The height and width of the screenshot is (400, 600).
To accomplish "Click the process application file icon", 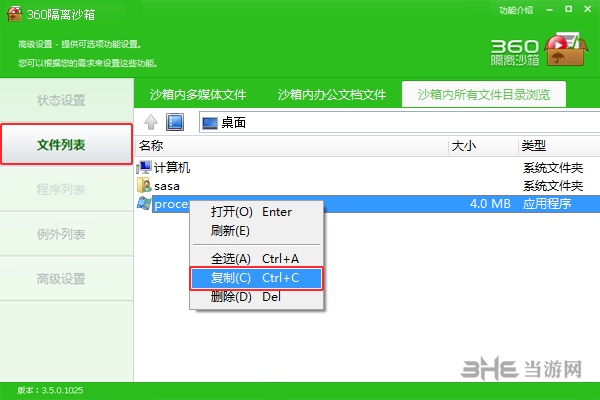I will pos(144,204).
